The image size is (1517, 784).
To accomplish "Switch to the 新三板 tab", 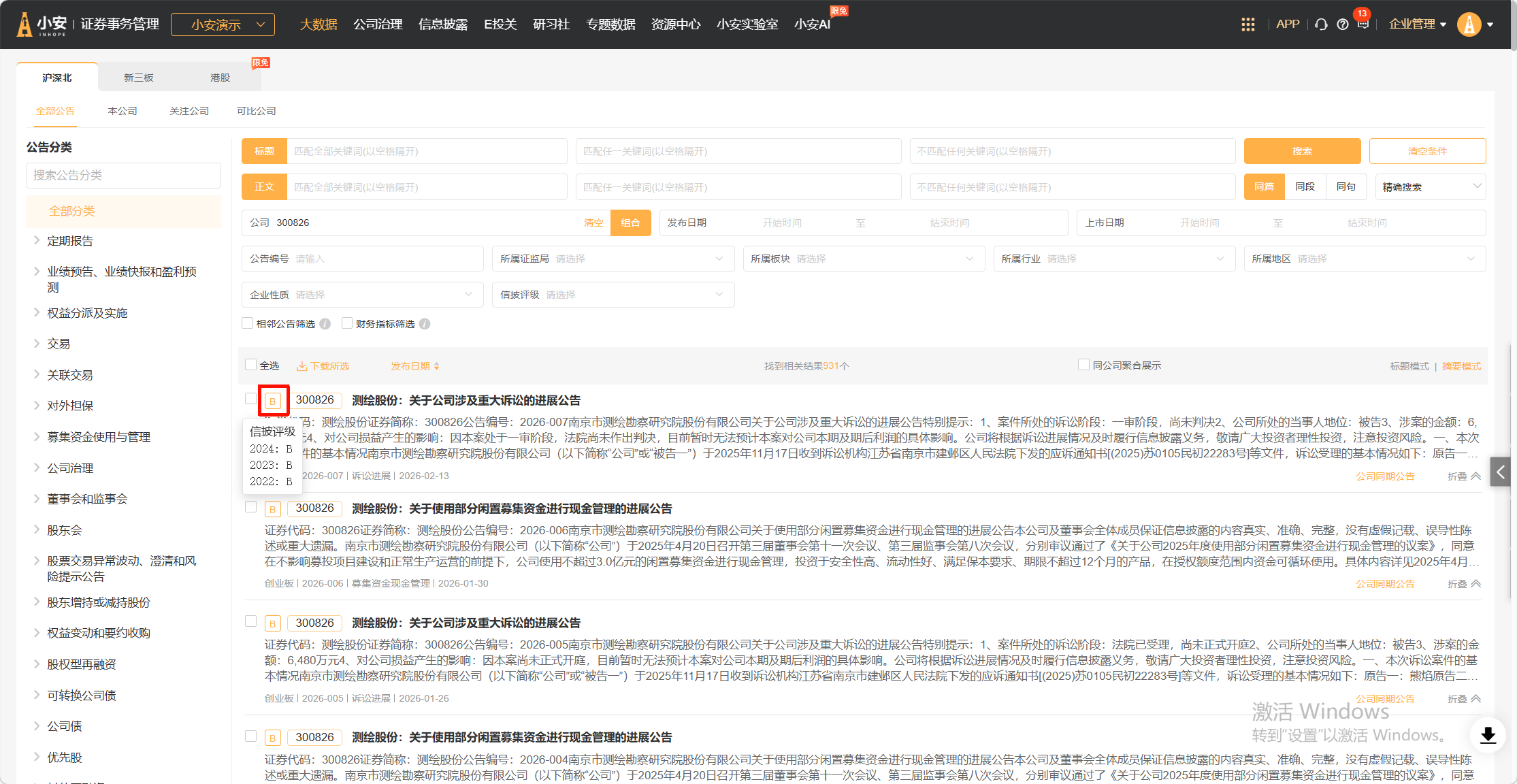I will 138,78.
